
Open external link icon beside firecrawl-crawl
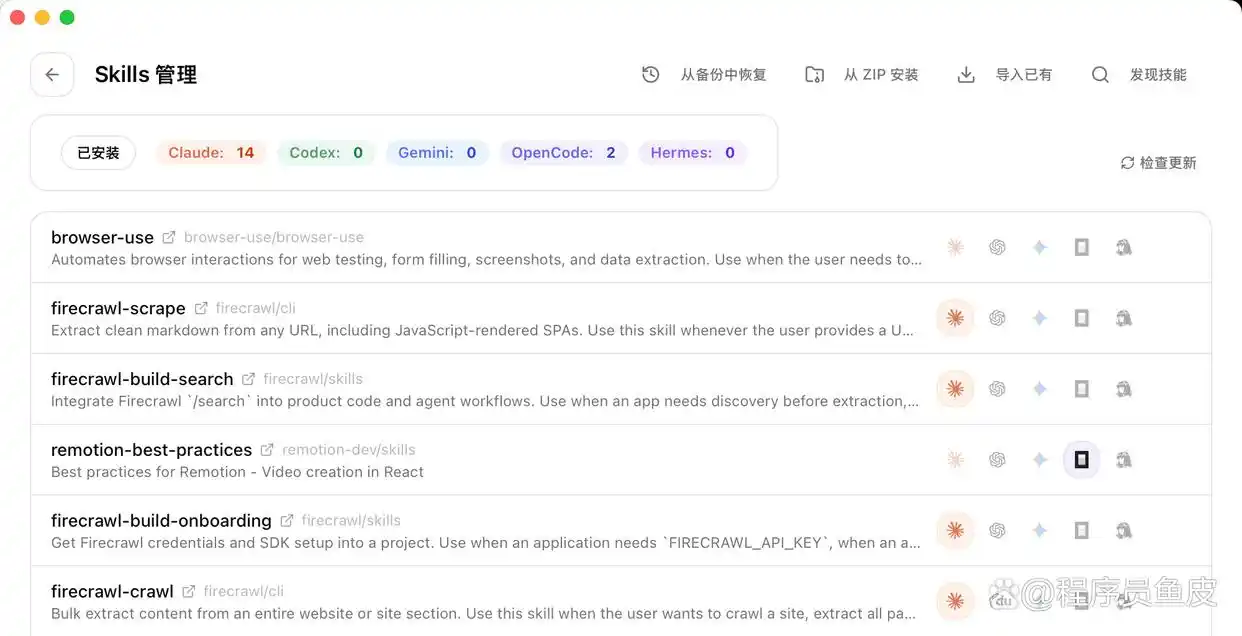pyautogui.click(x=188, y=592)
